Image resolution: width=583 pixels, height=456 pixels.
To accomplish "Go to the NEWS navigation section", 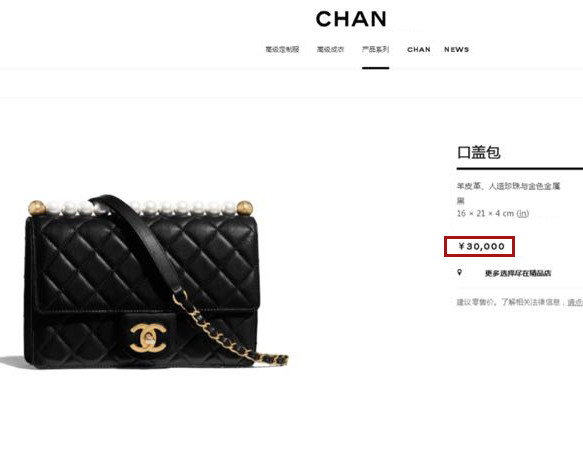I will [456, 49].
